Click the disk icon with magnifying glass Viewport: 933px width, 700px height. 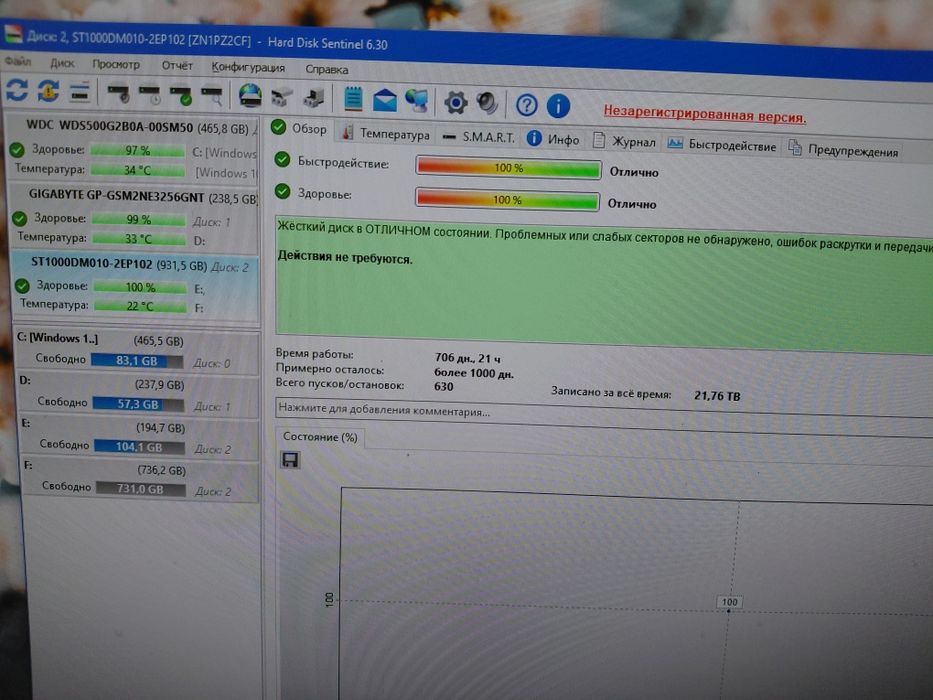pyautogui.click(x=212, y=96)
